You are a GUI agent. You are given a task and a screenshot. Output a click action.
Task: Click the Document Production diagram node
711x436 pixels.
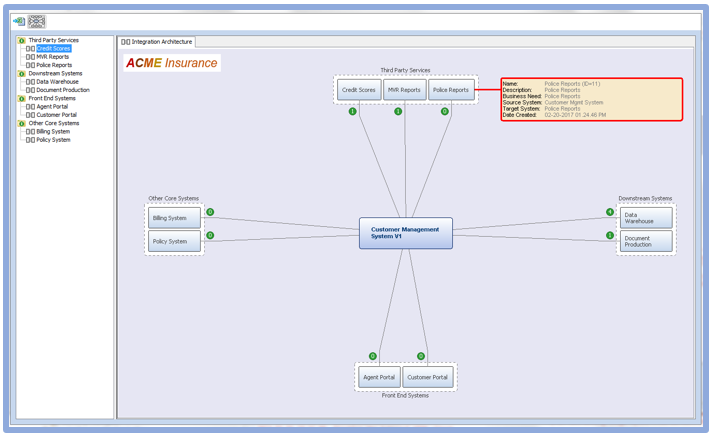[646, 241]
